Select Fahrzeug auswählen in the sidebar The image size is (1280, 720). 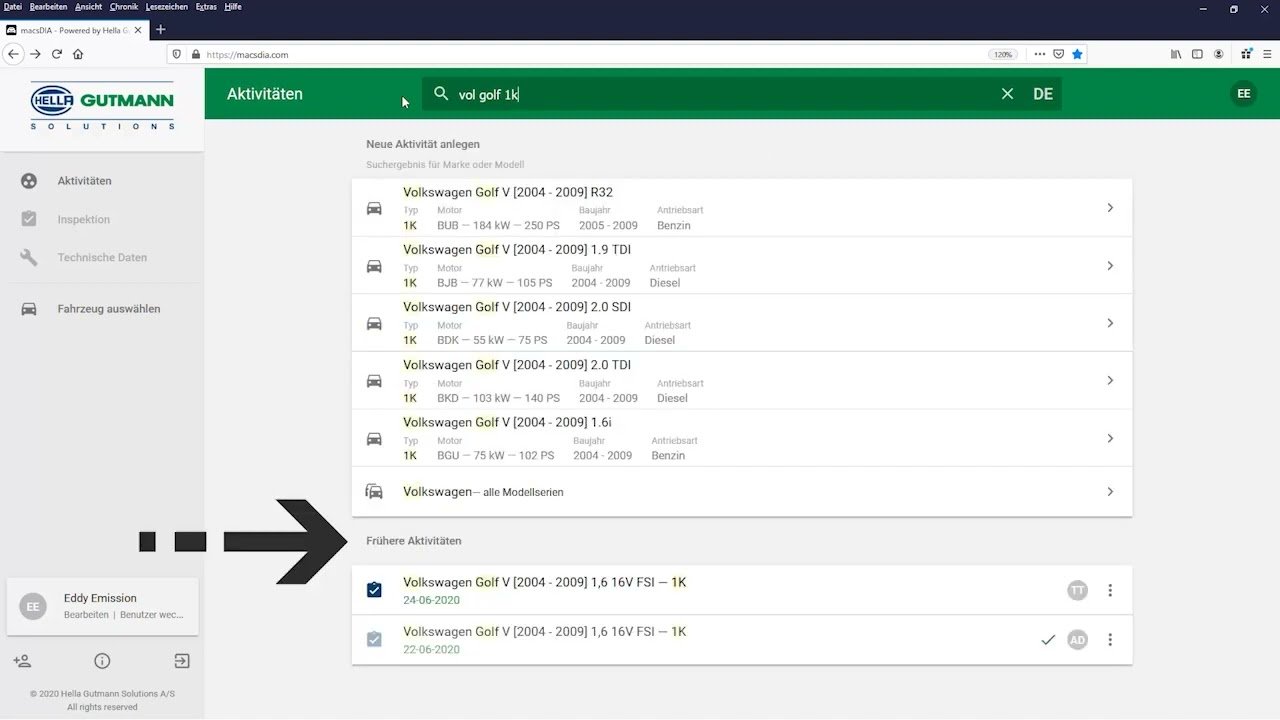(109, 309)
